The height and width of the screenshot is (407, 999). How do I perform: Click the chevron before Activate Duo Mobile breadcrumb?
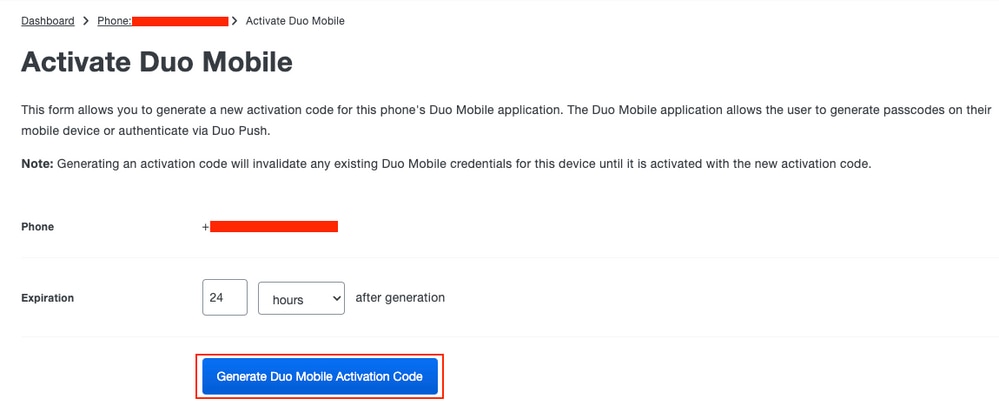pyautogui.click(x=235, y=20)
